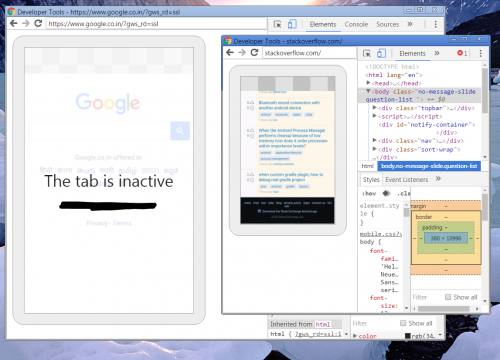Expand the div class topbar node
The width and height of the screenshot is (500, 360).
pos(375,108)
